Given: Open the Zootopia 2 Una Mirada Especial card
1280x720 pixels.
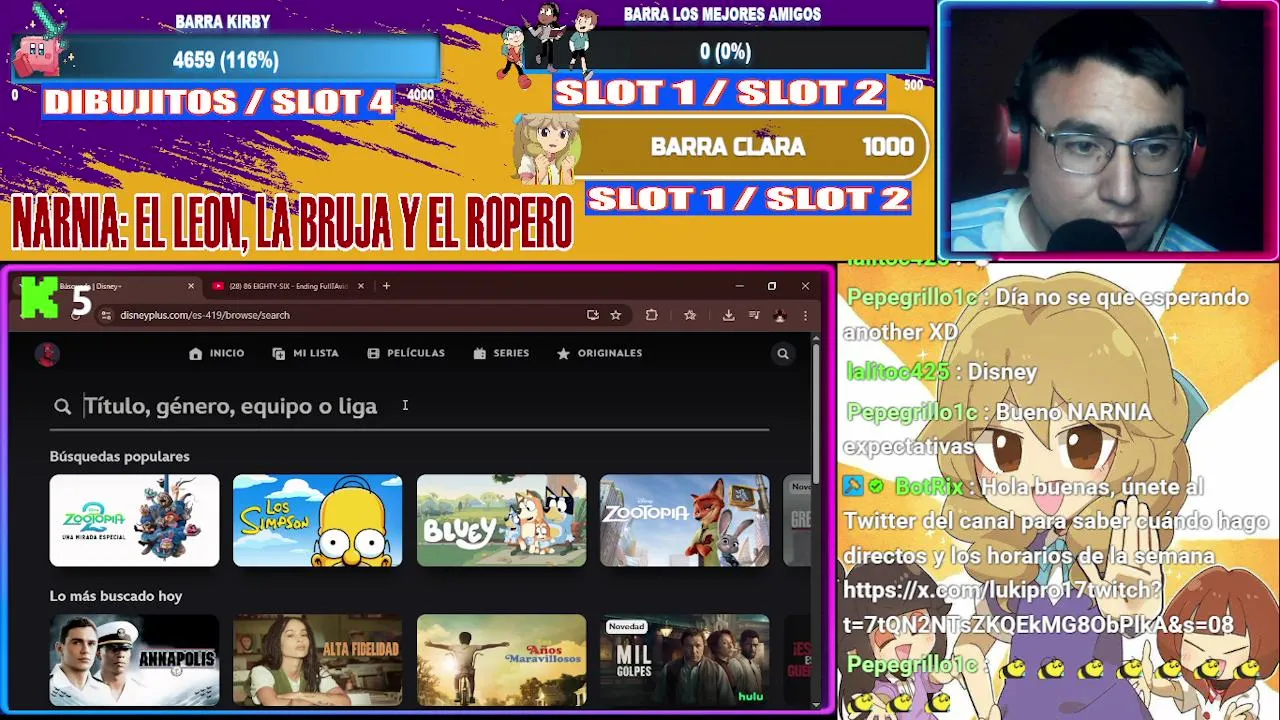Looking at the screenshot, I should 134,520.
